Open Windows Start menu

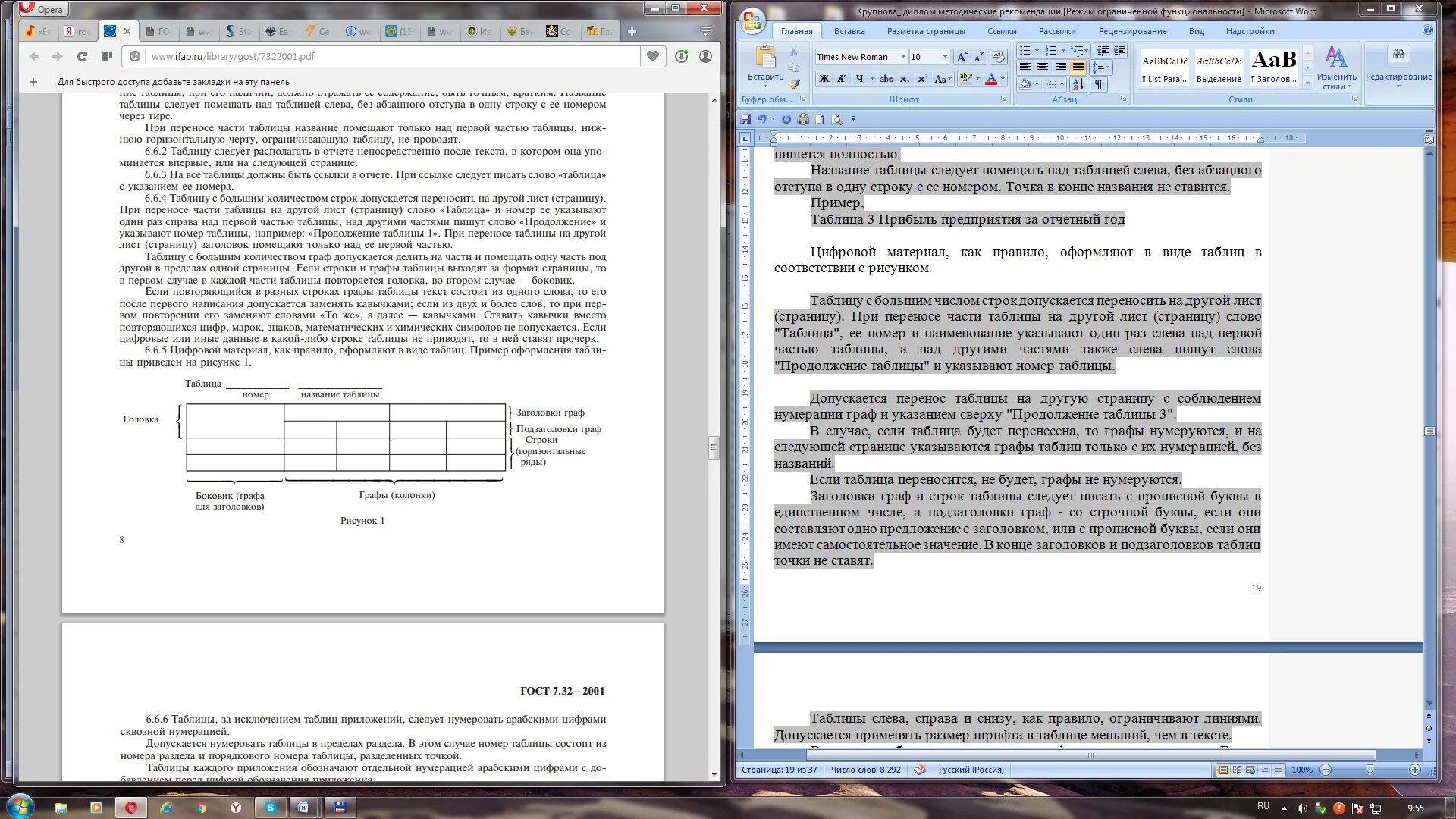tap(20, 807)
